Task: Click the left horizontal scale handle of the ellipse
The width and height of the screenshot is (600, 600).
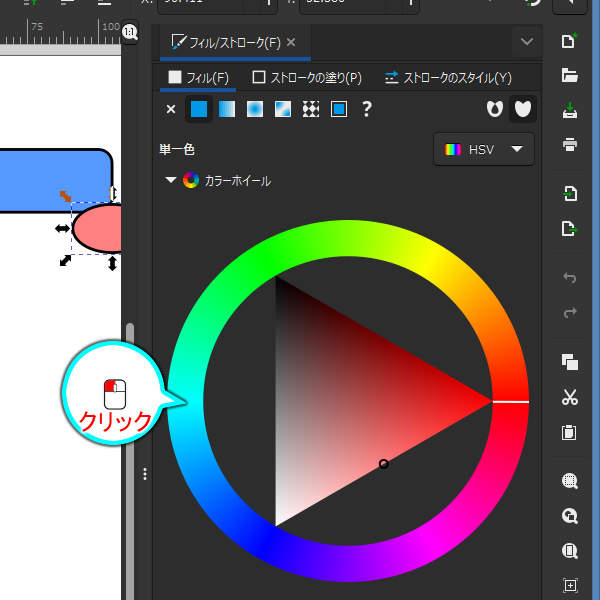Action: coord(62,228)
